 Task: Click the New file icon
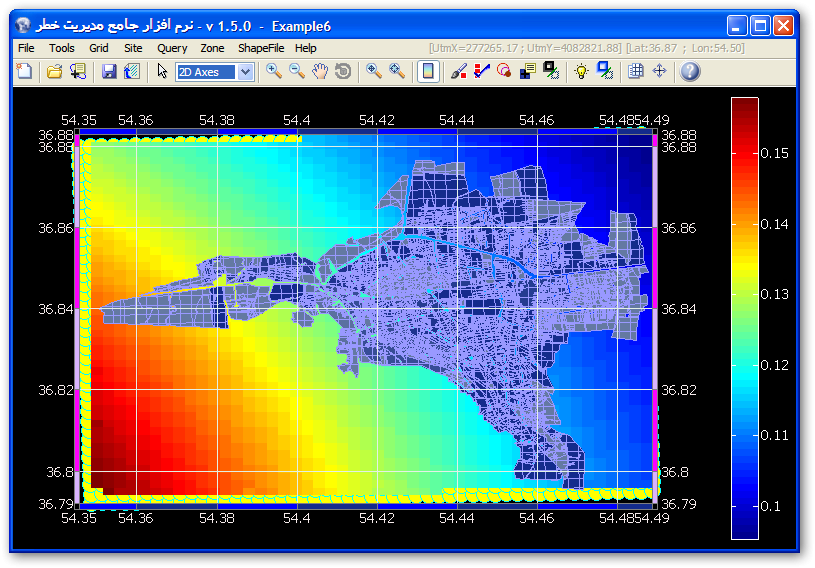24,71
